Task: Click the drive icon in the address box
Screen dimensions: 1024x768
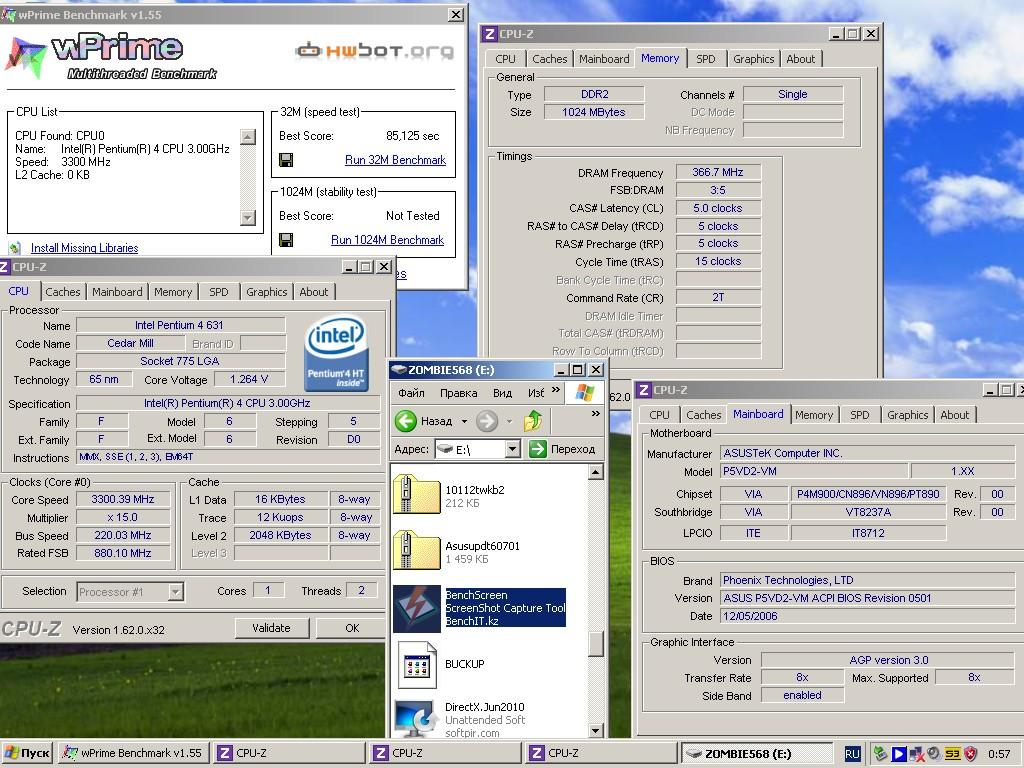Action: coord(445,449)
